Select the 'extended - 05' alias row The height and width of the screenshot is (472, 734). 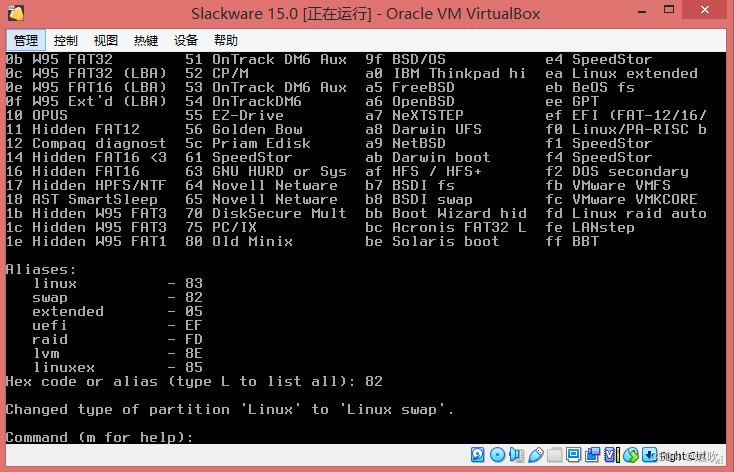pos(117,311)
